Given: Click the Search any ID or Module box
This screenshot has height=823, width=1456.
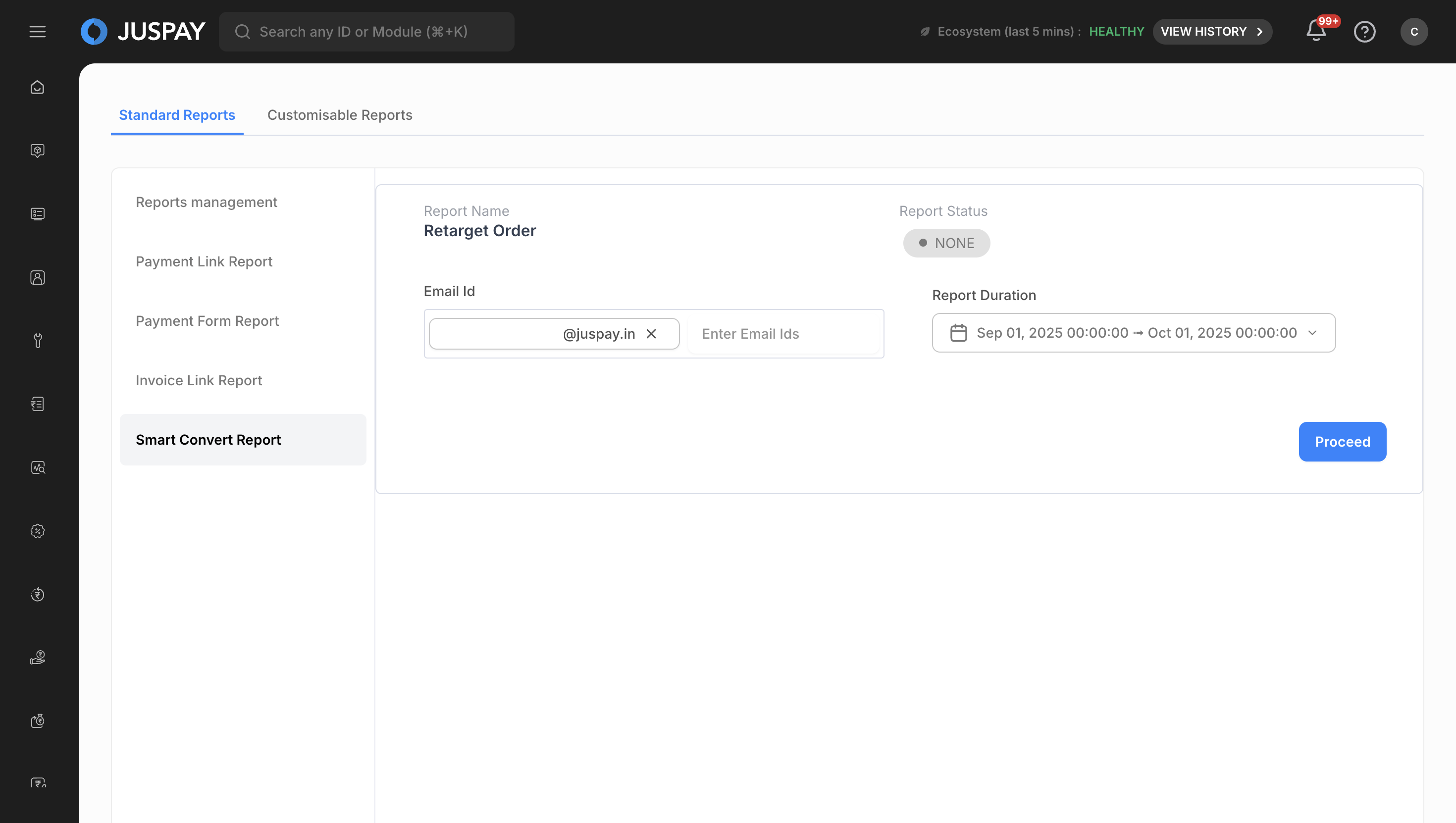Looking at the screenshot, I should pyautogui.click(x=366, y=32).
